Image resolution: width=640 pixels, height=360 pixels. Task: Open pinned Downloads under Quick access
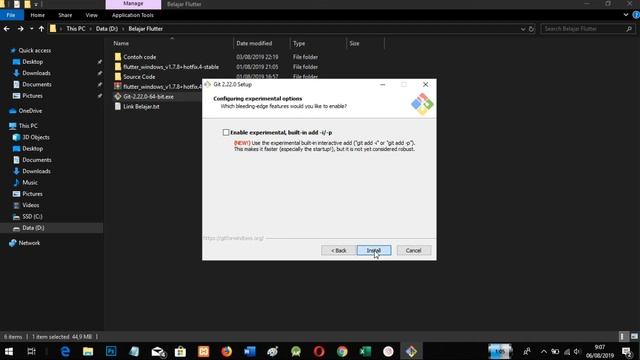tap(36, 73)
